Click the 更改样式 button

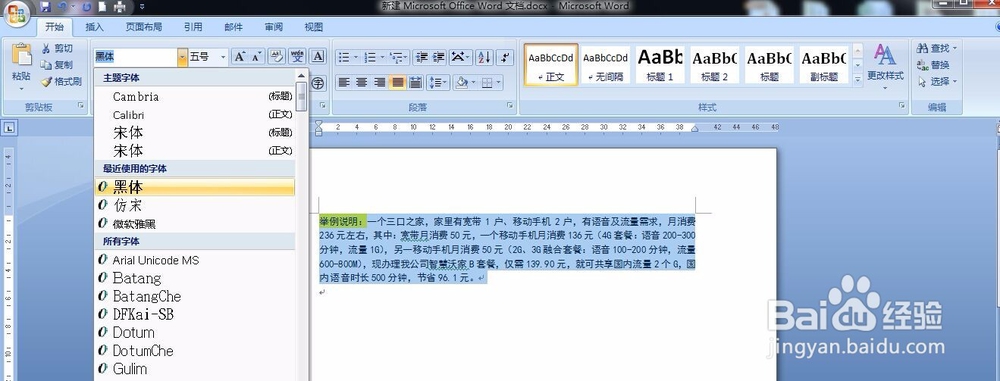[885, 66]
